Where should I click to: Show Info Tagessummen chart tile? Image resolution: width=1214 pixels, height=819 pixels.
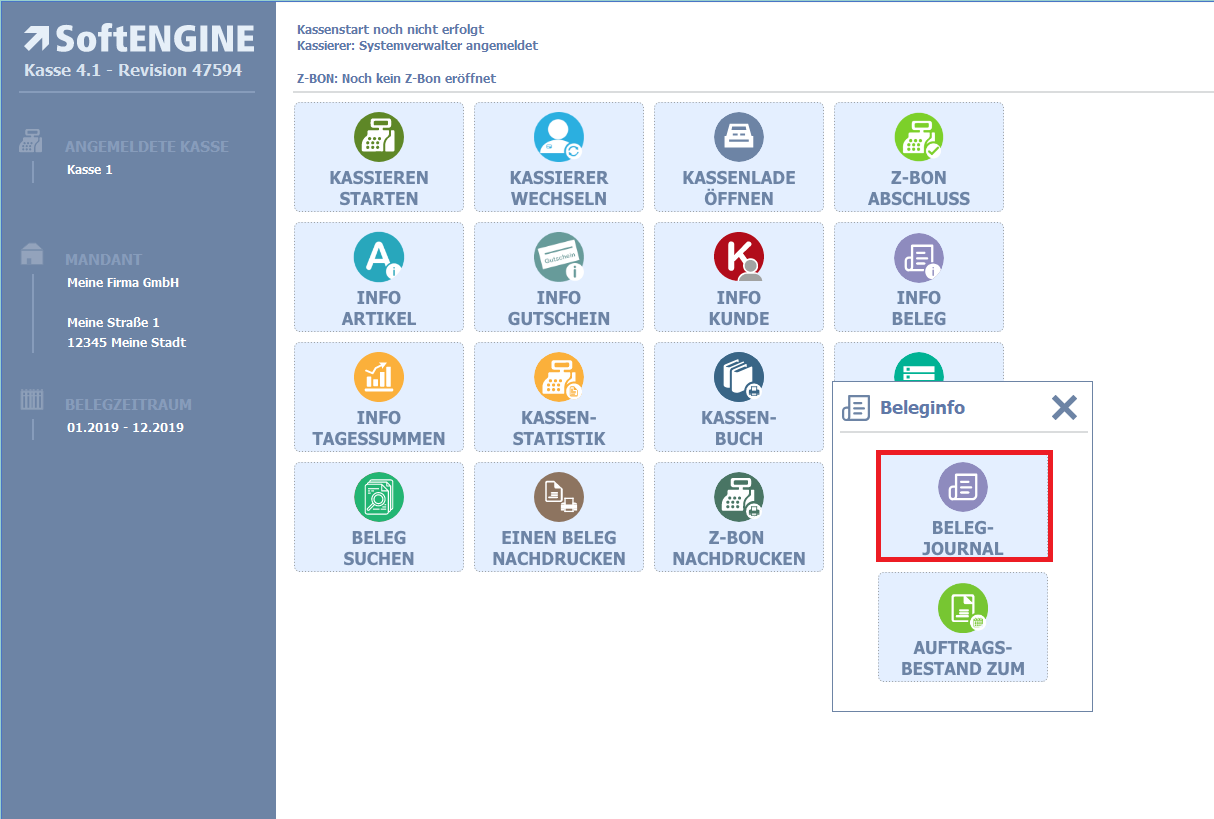click(379, 397)
